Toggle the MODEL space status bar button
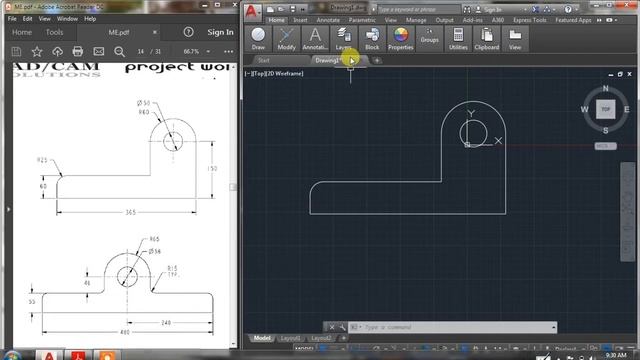The width and height of the screenshot is (640, 360). (x=304, y=349)
